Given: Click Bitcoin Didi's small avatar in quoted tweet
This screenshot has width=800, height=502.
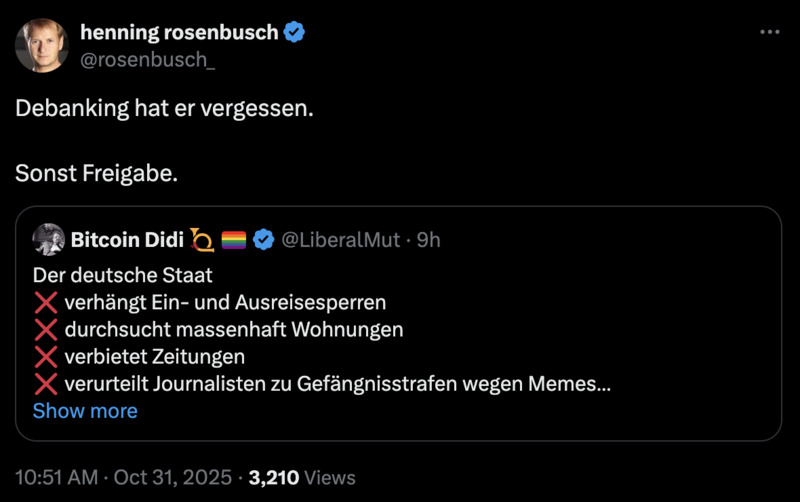Looking at the screenshot, I should pyautogui.click(x=49, y=240).
